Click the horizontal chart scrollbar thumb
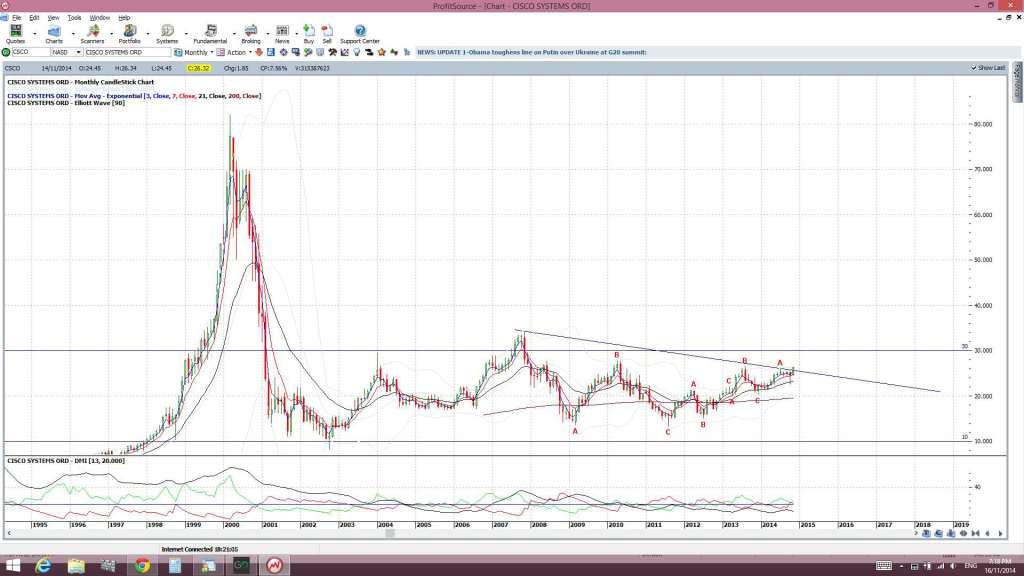 (390, 534)
